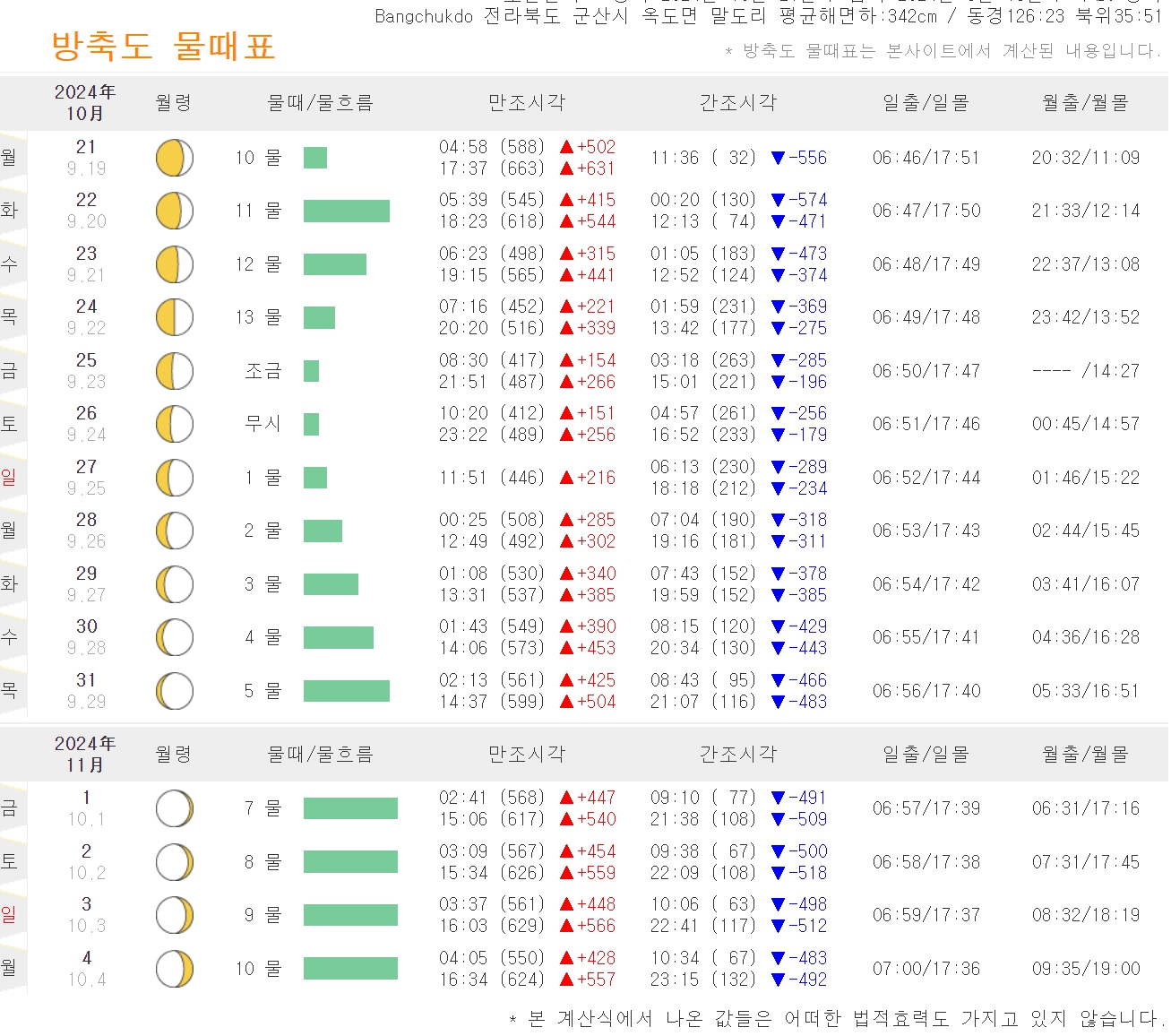Expand the 물때/물흐름 column header

click(x=321, y=102)
